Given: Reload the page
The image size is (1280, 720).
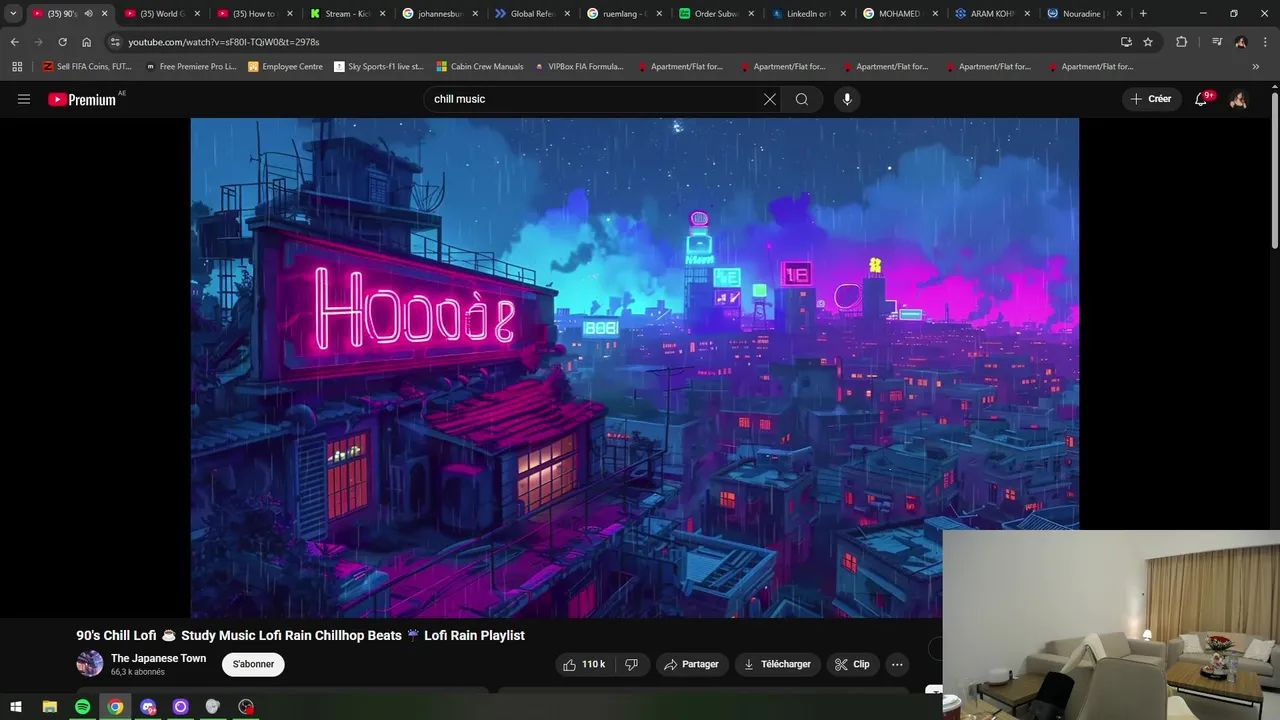Looking at the screenshot, I should [62, 42].
